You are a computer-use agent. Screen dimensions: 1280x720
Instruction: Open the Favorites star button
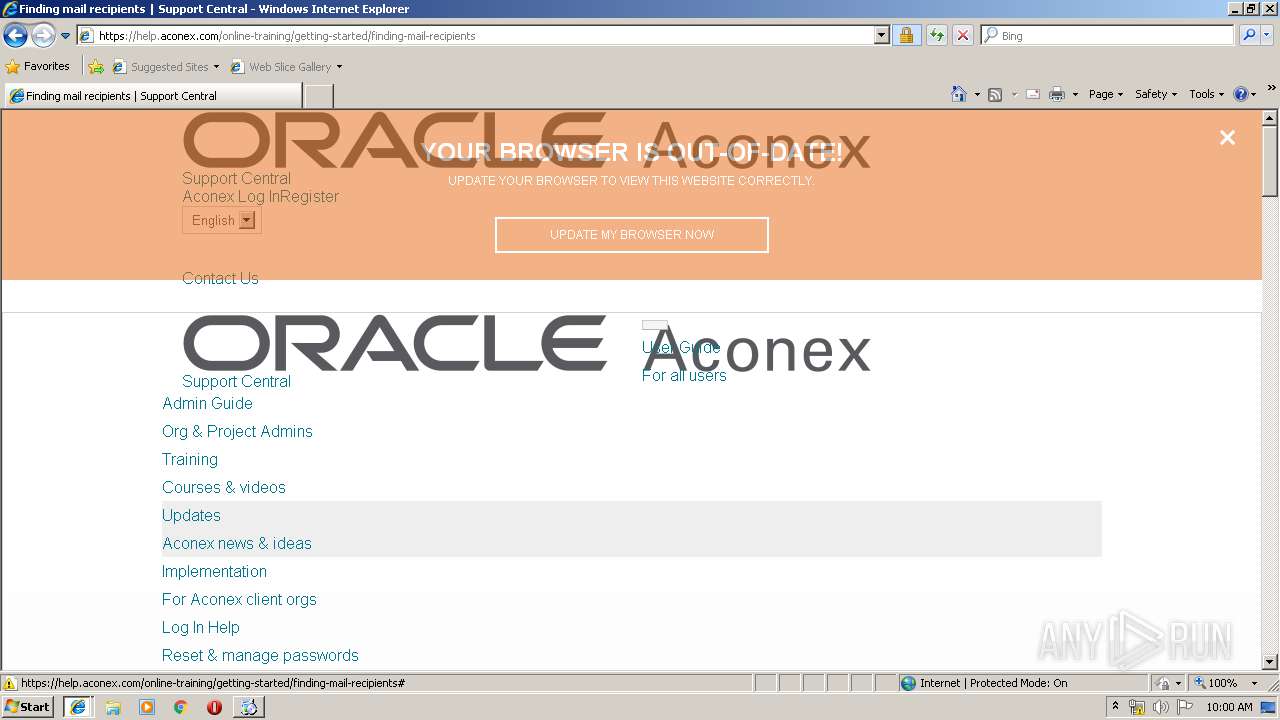[x=37, y=66]
